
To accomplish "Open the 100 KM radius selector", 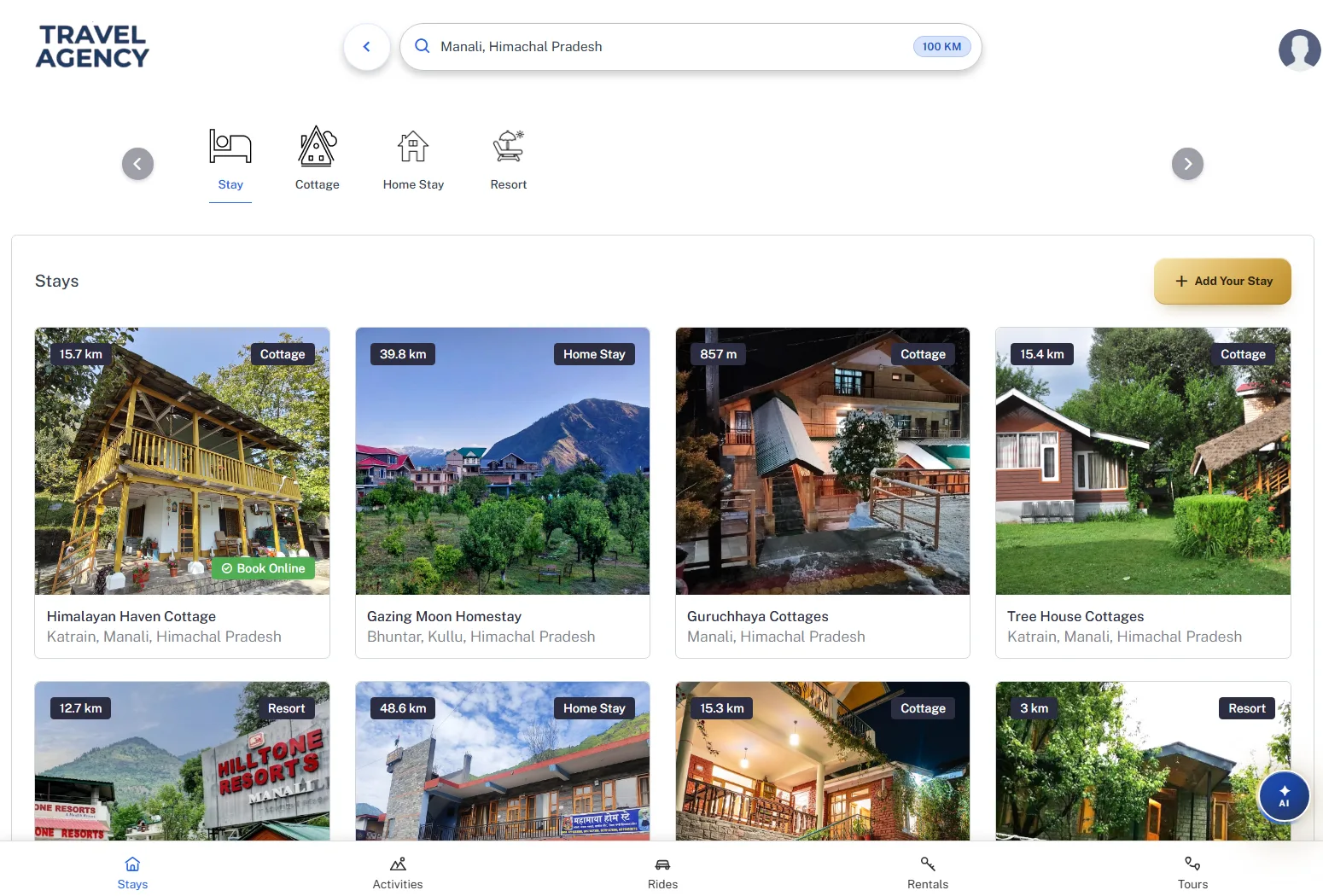I will (x=941, y=46).
